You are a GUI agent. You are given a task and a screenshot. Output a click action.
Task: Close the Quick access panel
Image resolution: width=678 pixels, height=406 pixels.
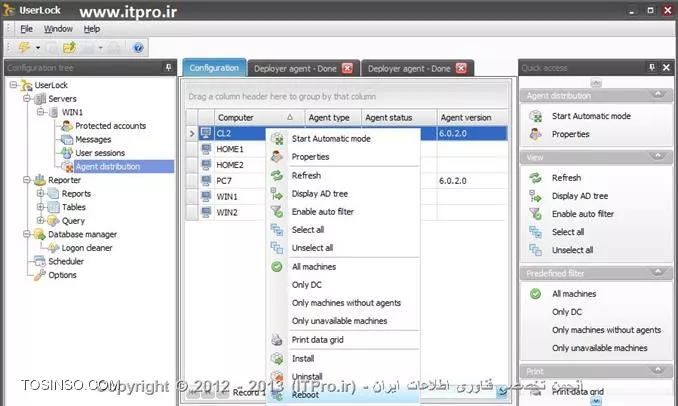666,67
